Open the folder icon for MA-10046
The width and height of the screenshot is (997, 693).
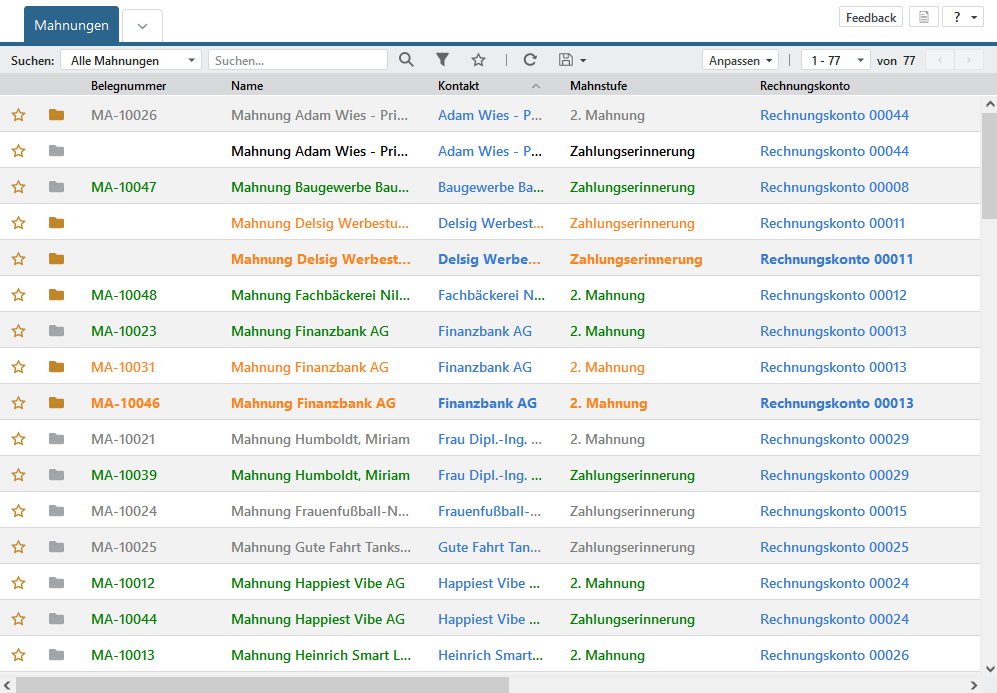click(56, 403)
